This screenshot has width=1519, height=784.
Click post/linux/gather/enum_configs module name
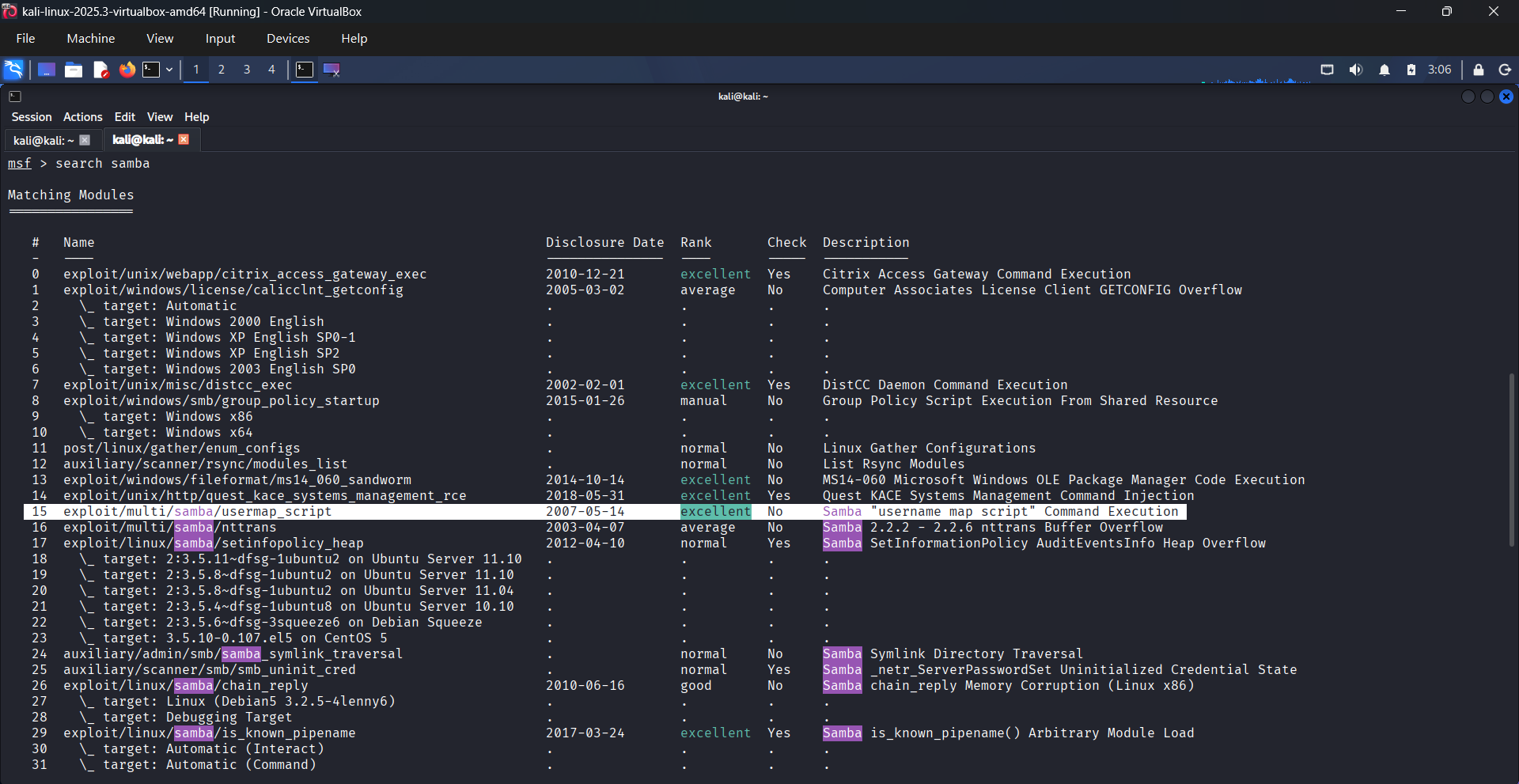click(x=182, y=449)
